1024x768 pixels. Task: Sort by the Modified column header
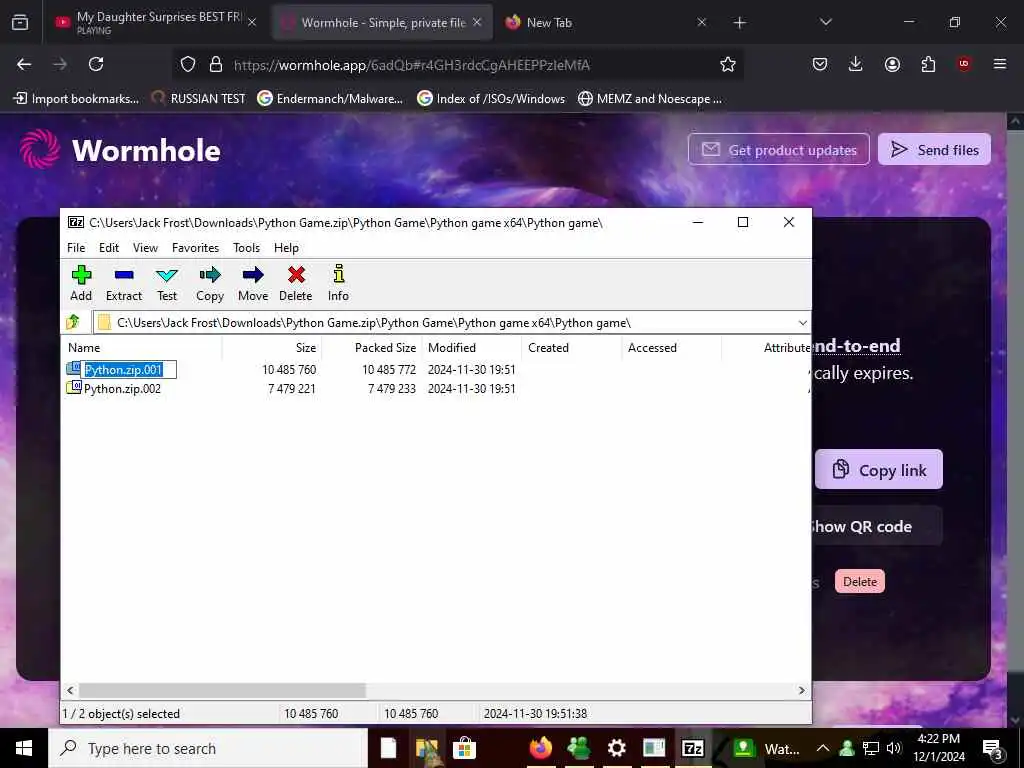(x=472, y=347)
